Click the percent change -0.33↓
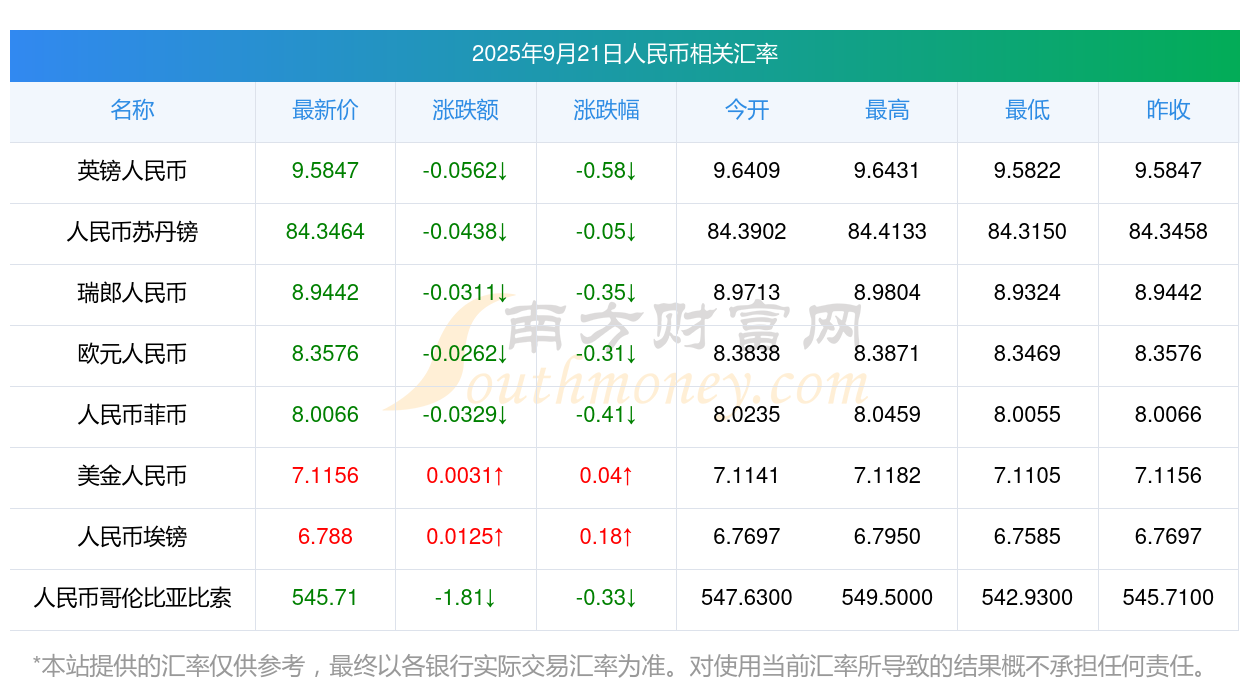 click(x=606, y=598)
